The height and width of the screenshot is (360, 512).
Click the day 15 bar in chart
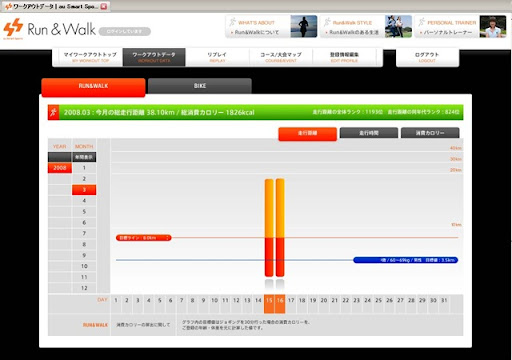[269, 228]
